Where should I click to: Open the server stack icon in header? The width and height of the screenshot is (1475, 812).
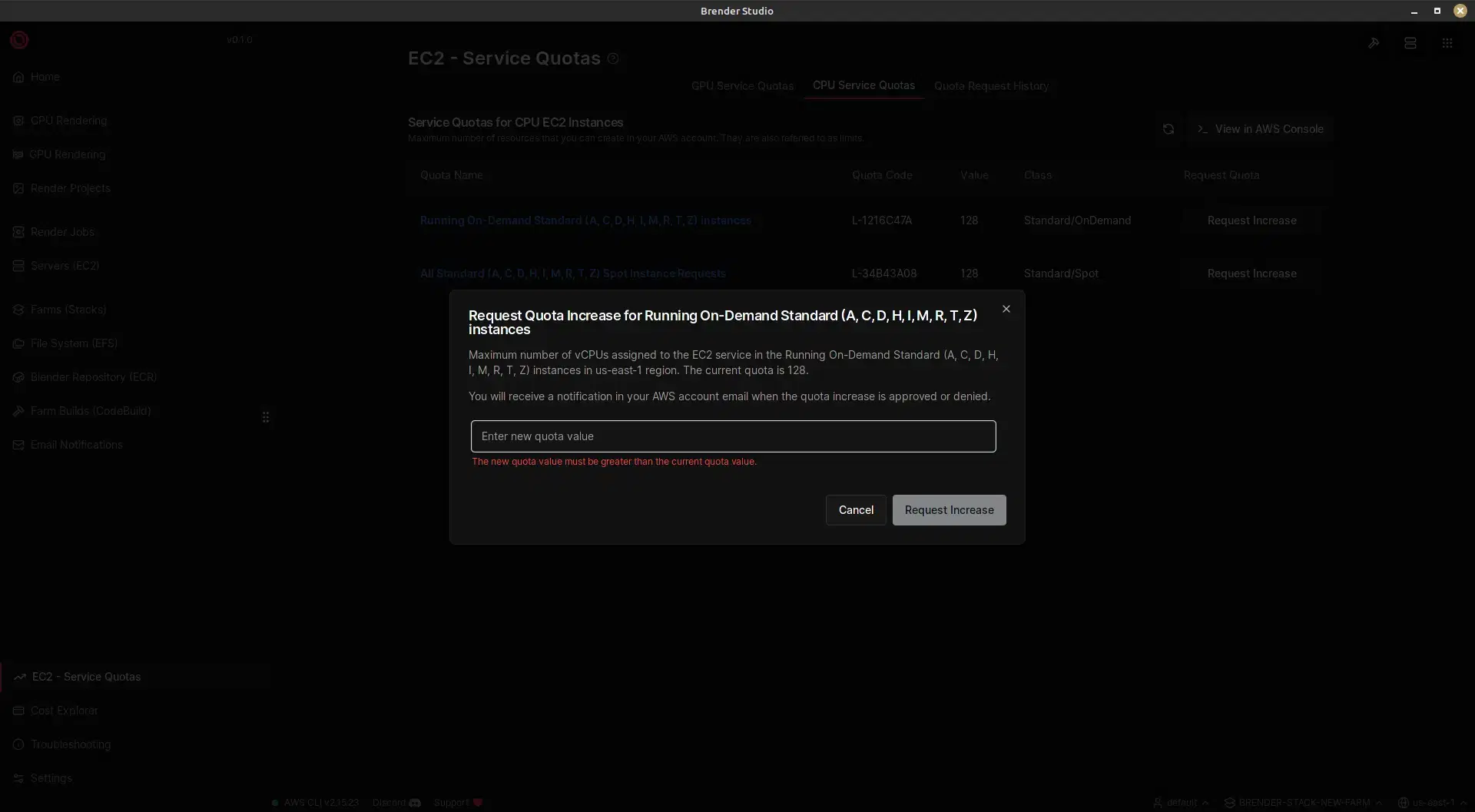pyautogui.click(x=1410, y=43)
